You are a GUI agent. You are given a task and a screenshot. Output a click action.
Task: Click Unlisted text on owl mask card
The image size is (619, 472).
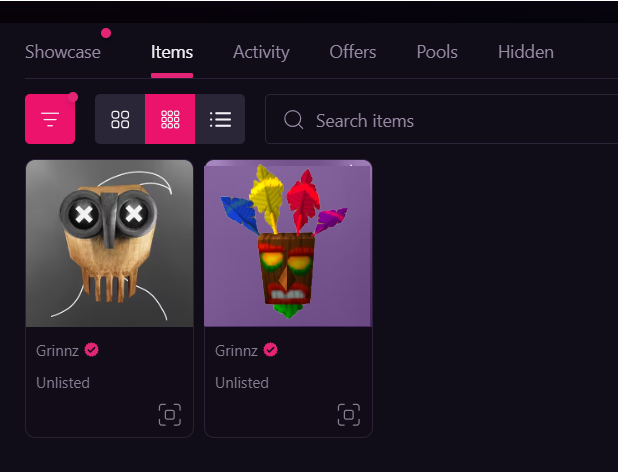point(63,382)
